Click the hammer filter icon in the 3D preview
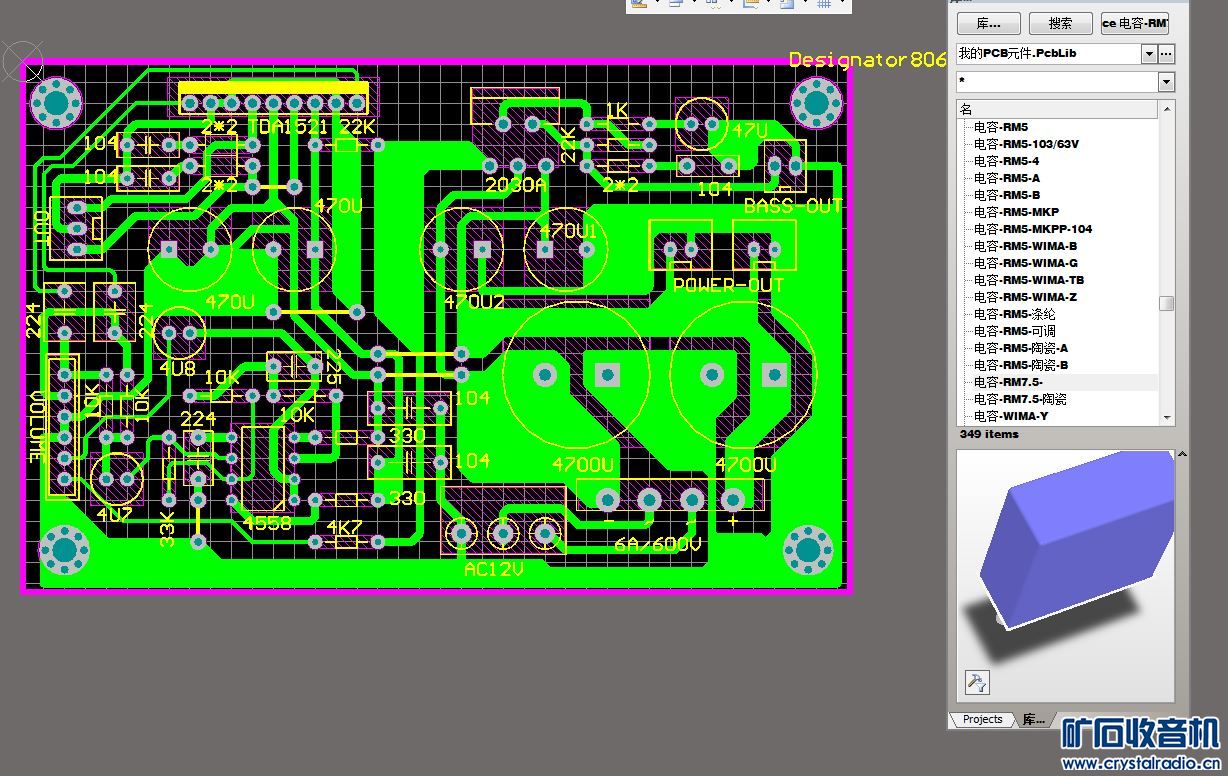 [976, 682]
